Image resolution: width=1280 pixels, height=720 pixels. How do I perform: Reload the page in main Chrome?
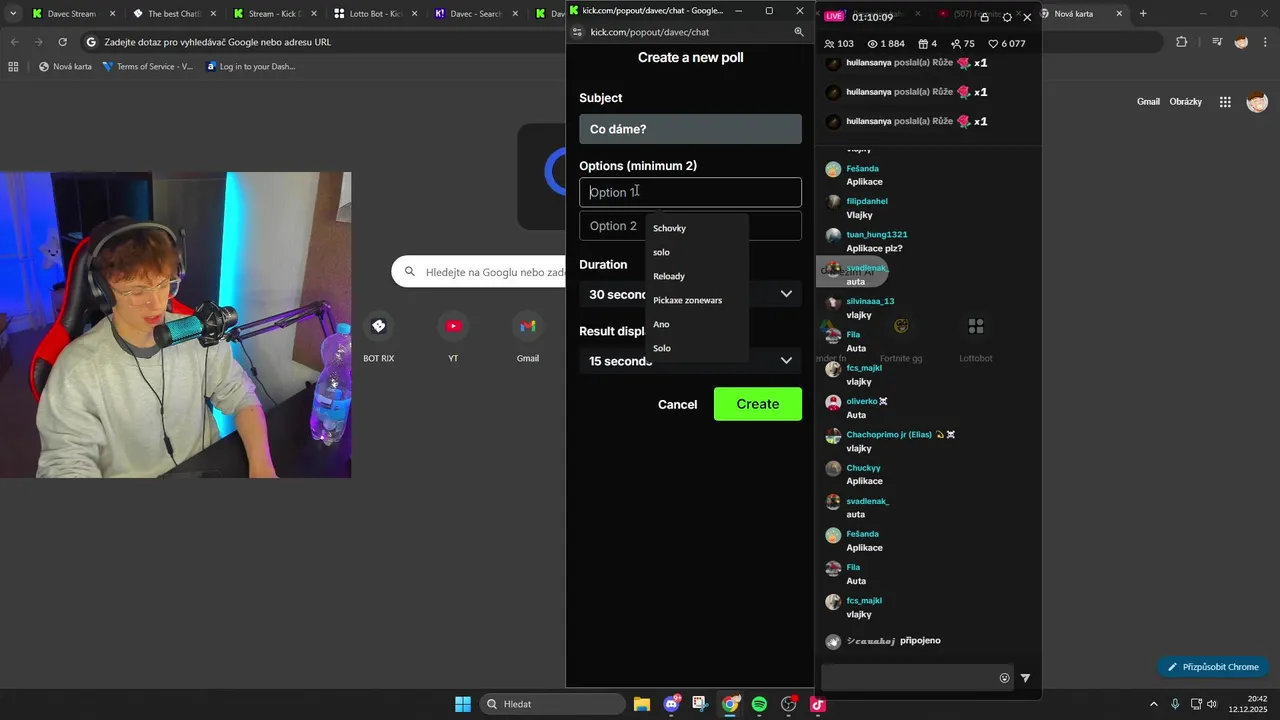(x=63, y=42)
